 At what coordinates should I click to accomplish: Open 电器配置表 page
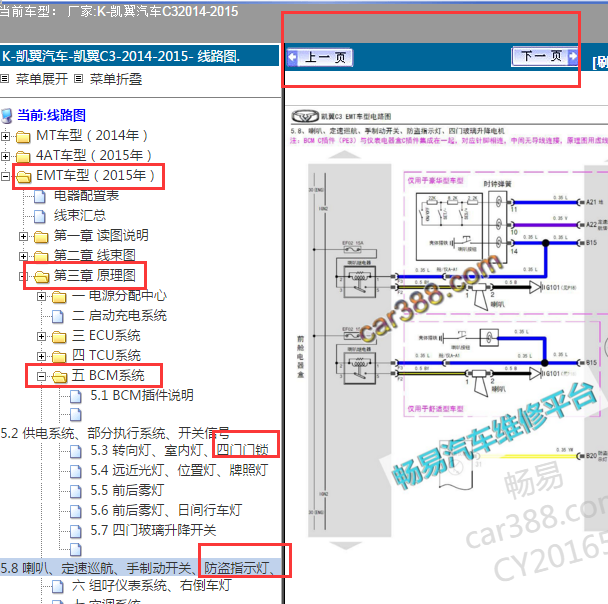coord(86,196)
